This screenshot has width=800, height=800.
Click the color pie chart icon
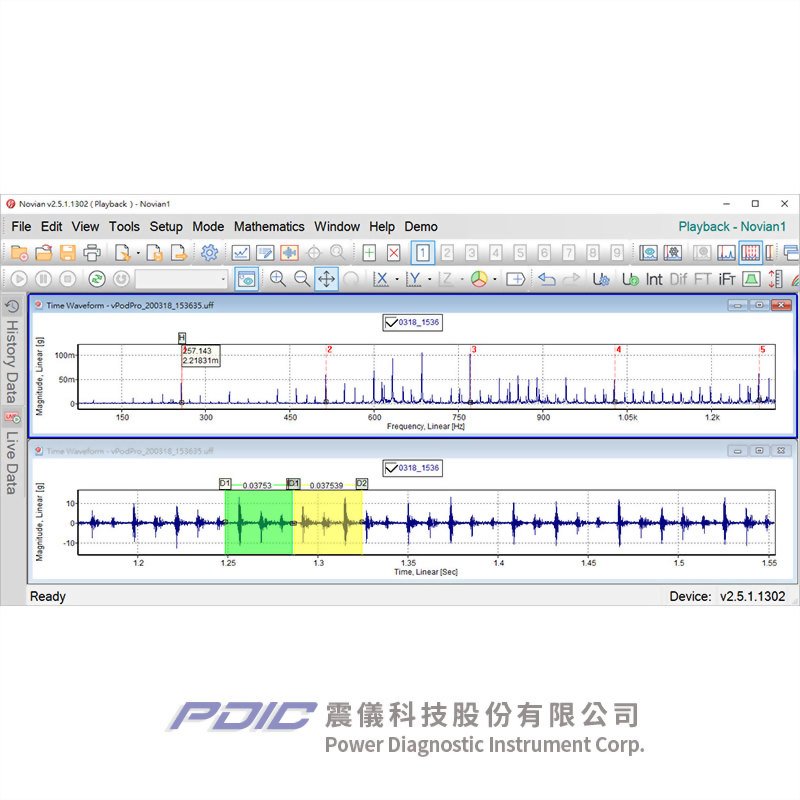click(x=479, y=279)
